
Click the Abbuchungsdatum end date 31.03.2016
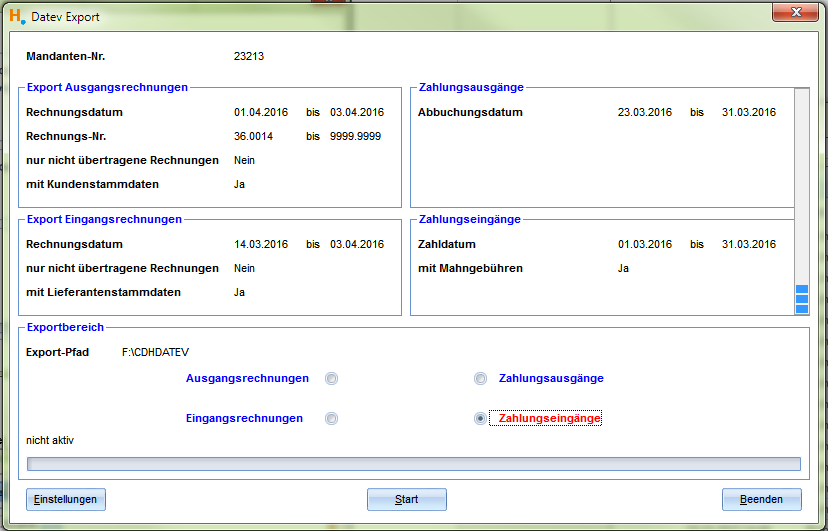(749, 112)
